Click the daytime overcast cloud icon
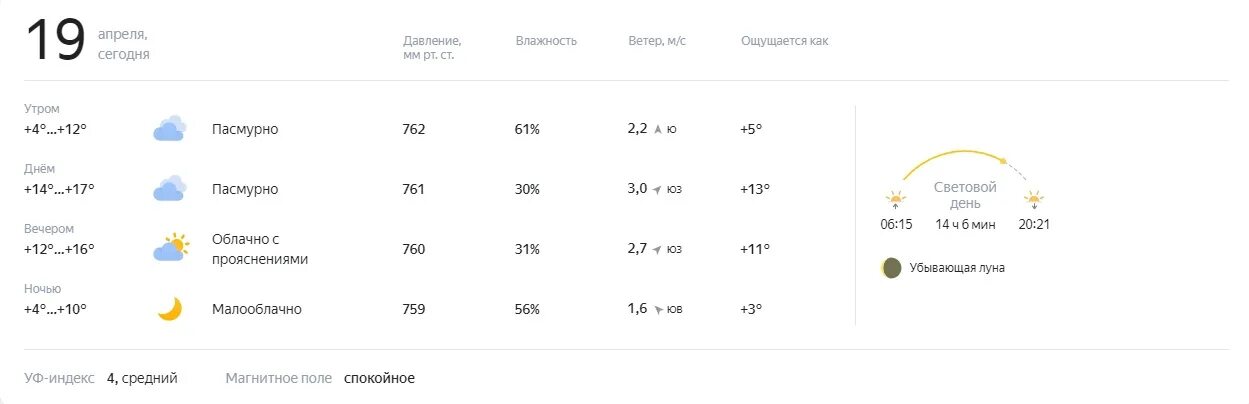 click(170, 189)
